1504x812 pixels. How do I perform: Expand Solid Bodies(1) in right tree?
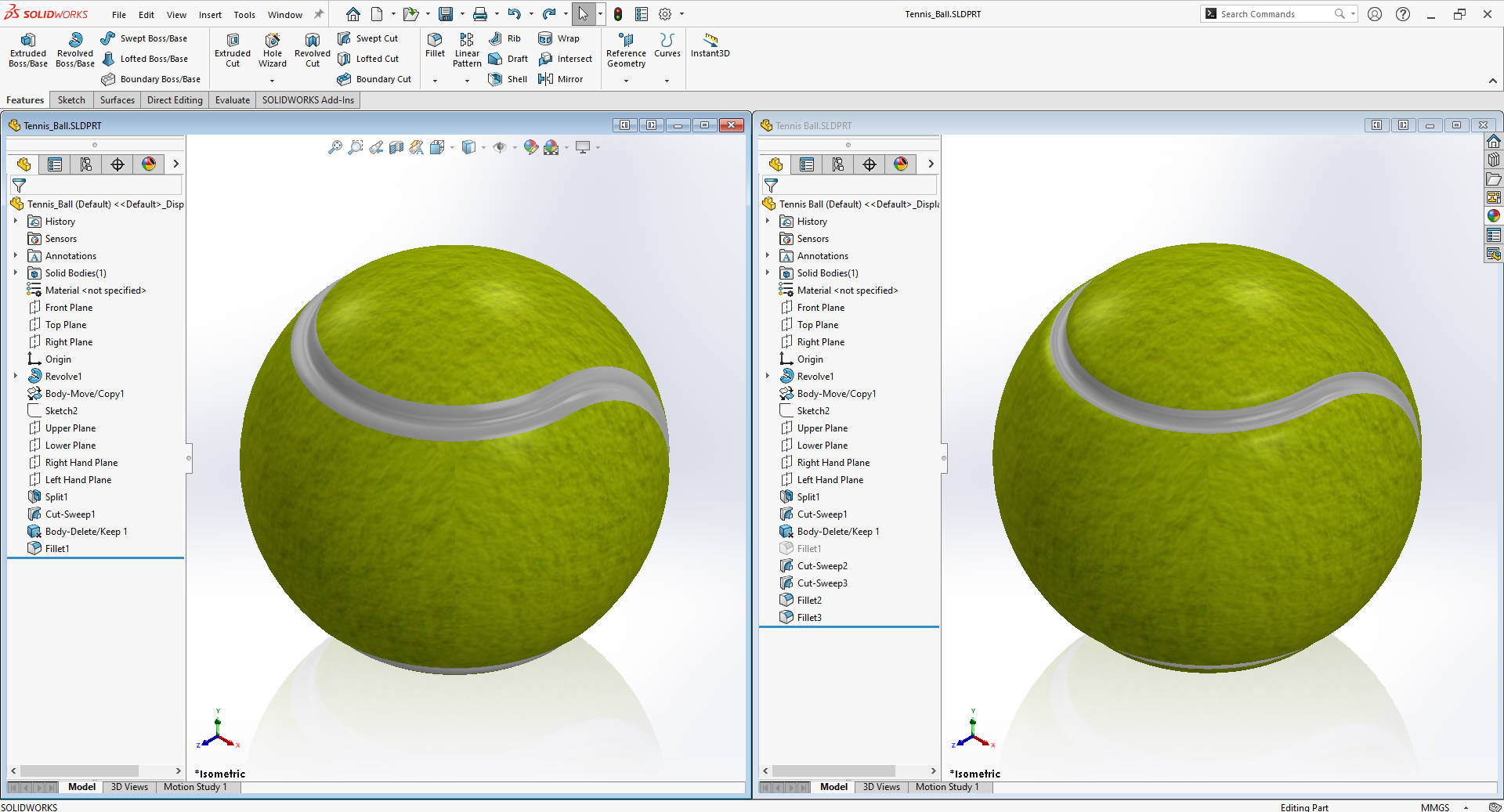pyautogui.click(x=768, y=273)
